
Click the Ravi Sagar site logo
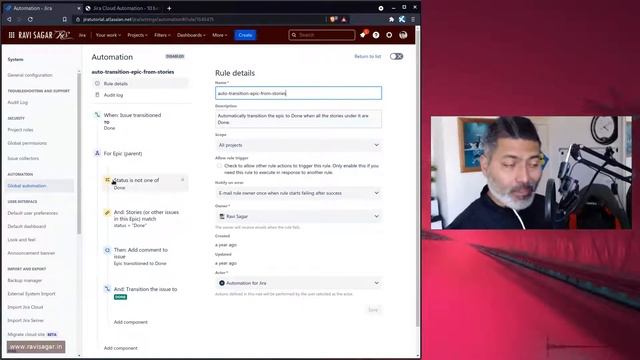tap(45, 35)
